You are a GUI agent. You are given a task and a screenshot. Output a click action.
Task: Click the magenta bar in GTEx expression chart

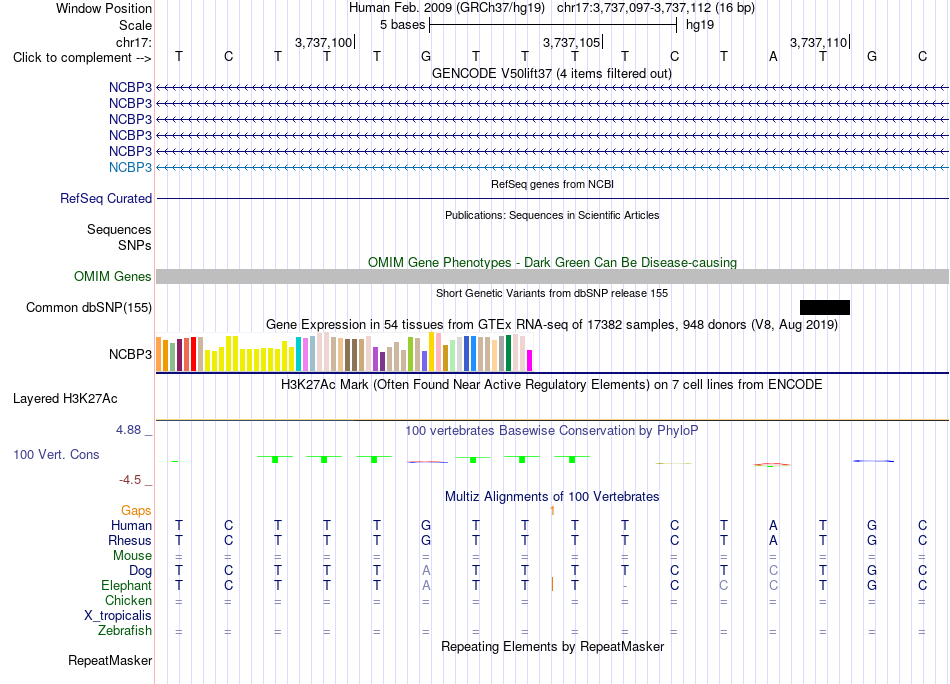[530, 360]
